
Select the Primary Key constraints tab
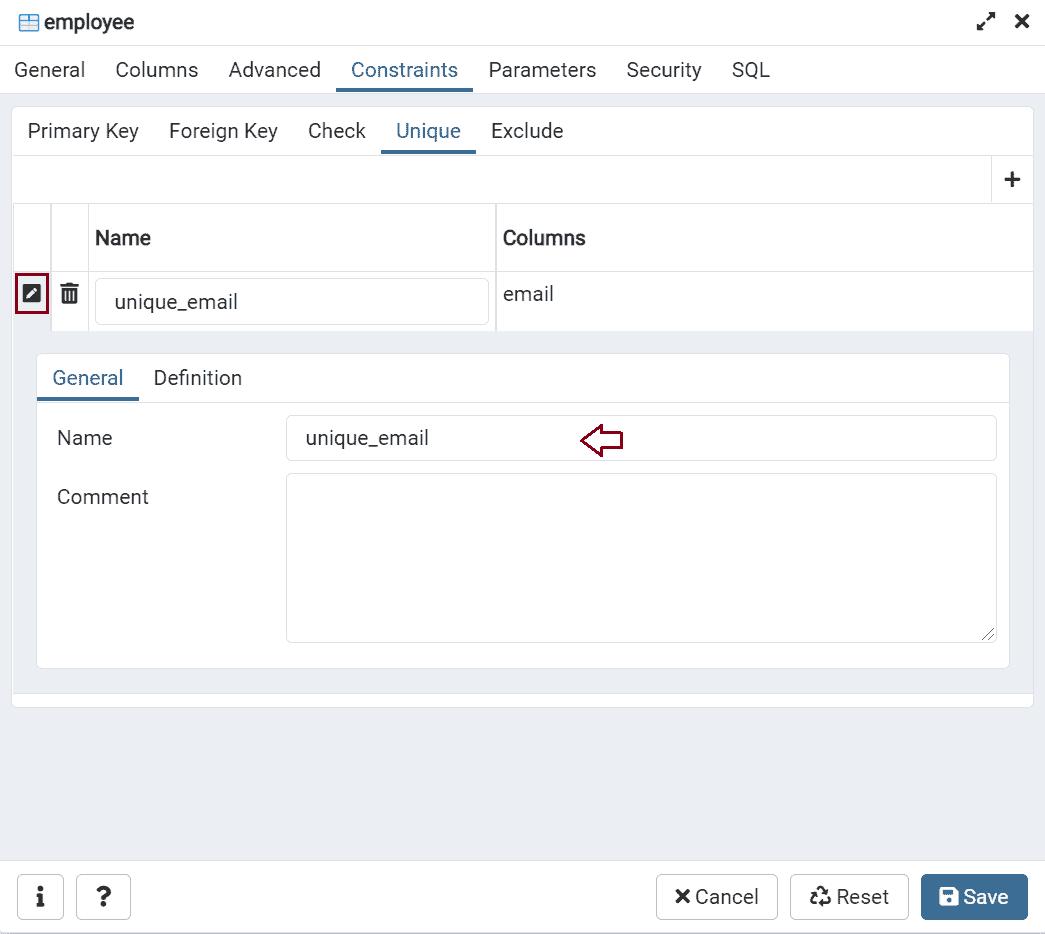coord(82,131)
